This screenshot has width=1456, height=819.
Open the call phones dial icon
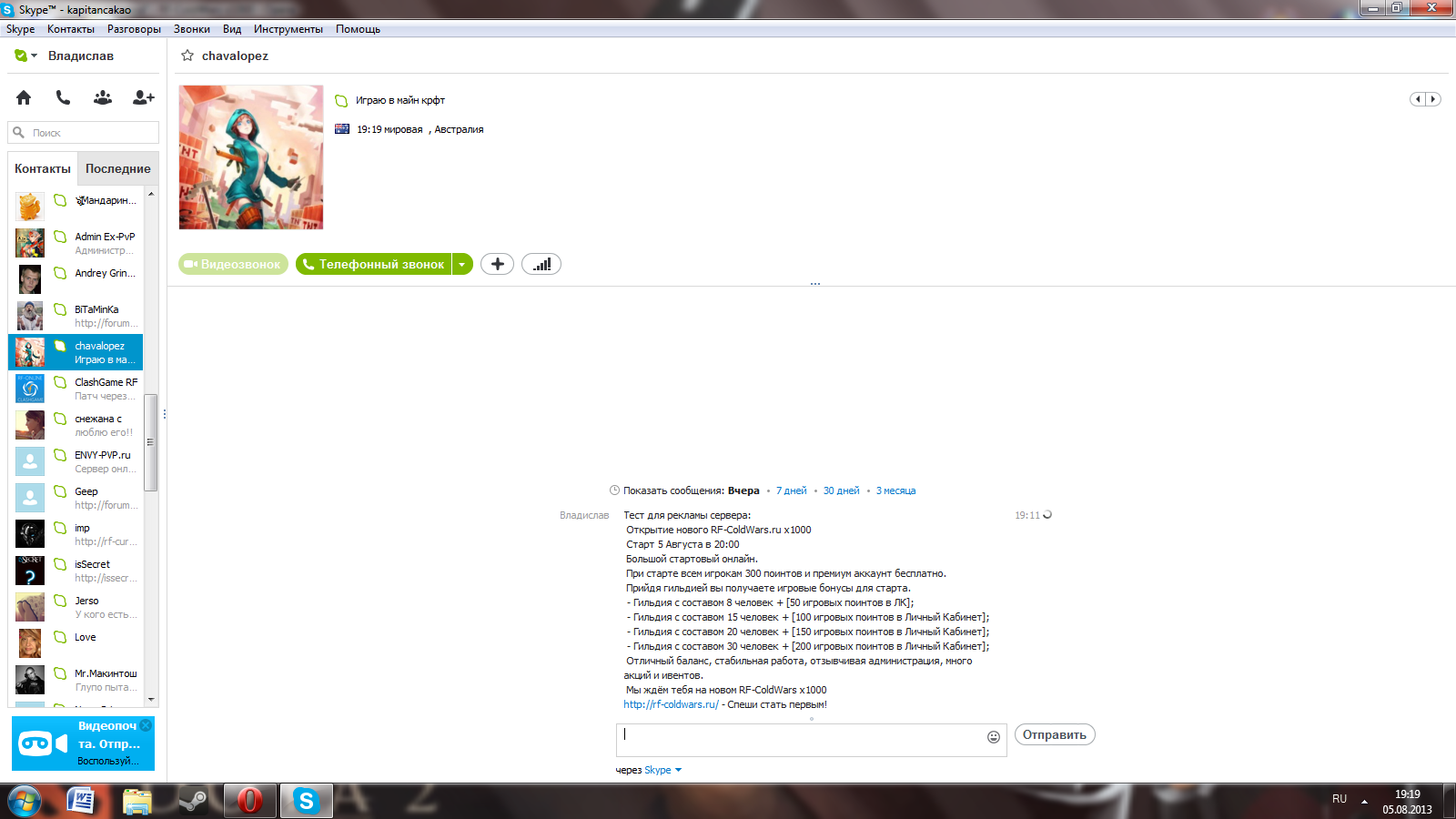point(63,97)
